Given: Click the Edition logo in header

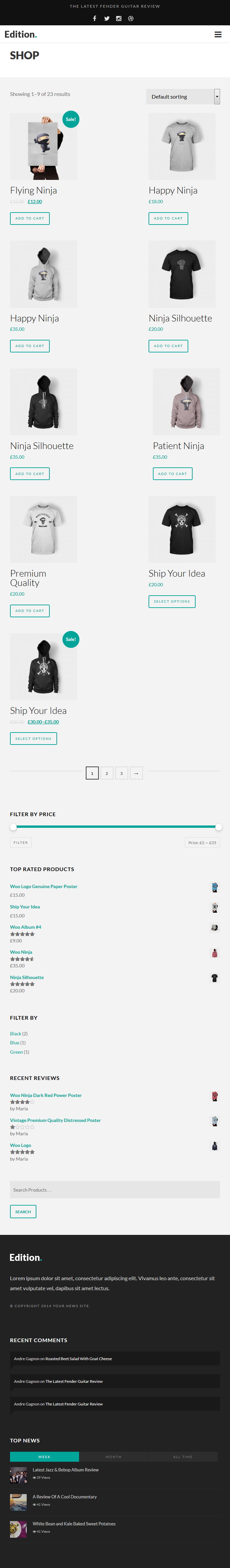Looking at the screenshot, I should click(x=21, y=34).
